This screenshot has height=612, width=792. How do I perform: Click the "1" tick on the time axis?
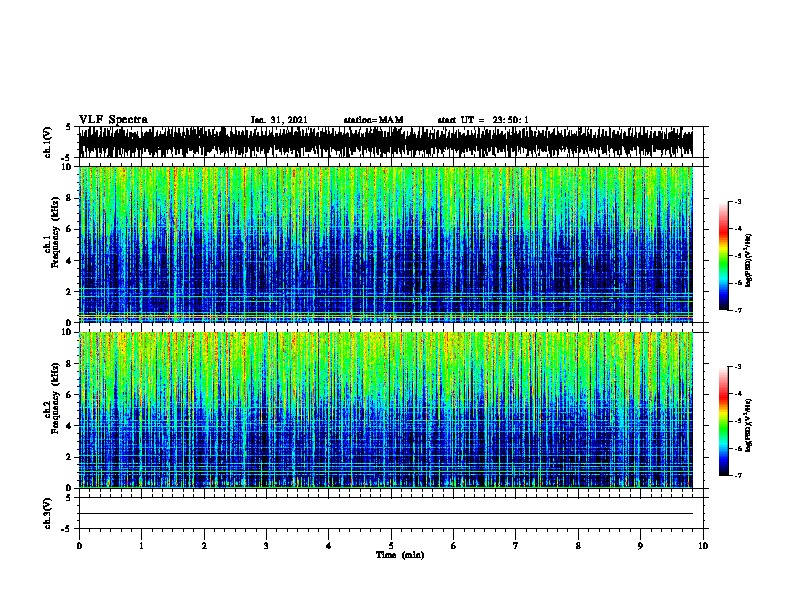coord(141,546)
